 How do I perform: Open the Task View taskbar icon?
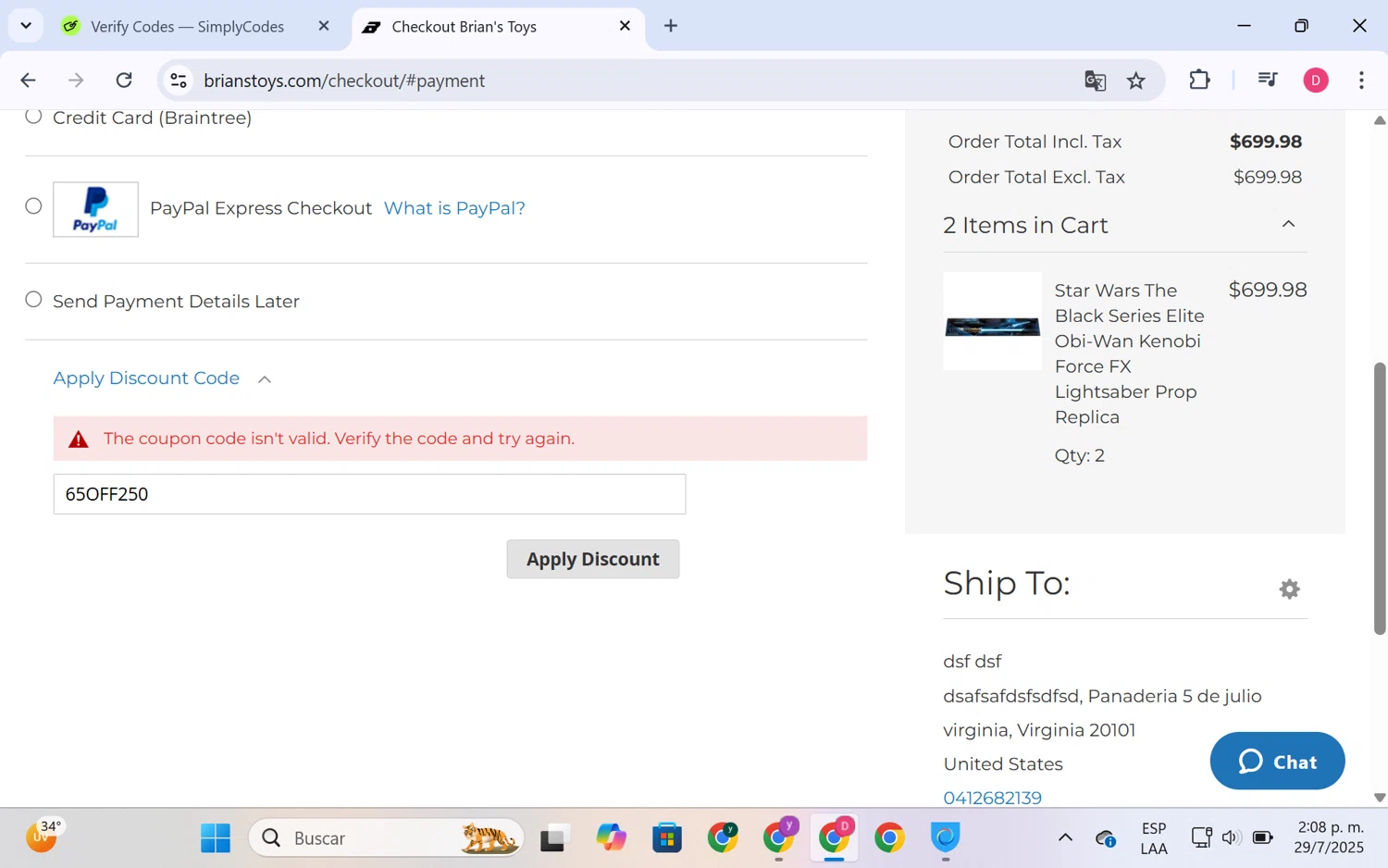pyautogui.click(x=553, y=838)
